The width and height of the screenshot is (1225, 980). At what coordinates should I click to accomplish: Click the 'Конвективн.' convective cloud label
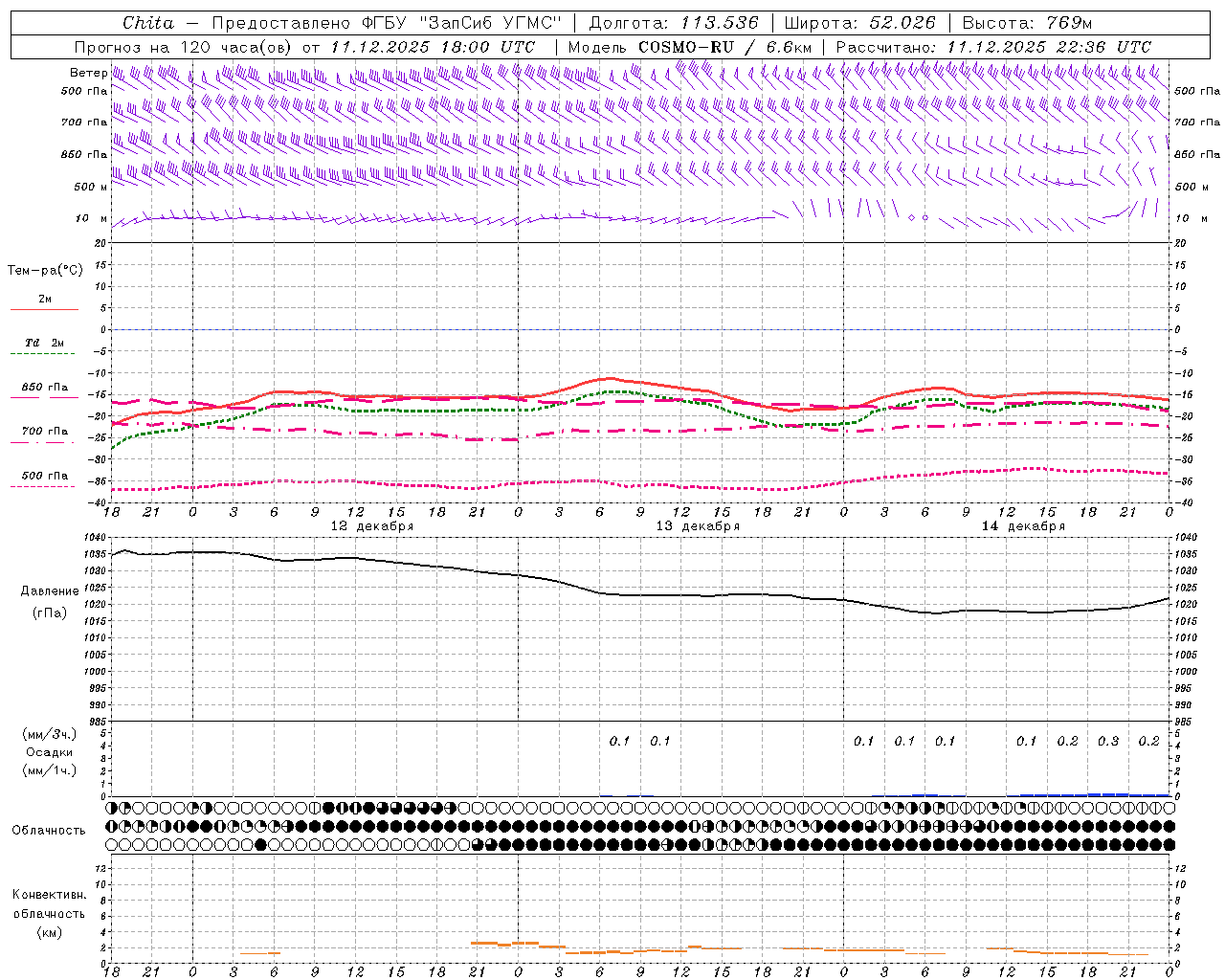click(x=49, y=895)
